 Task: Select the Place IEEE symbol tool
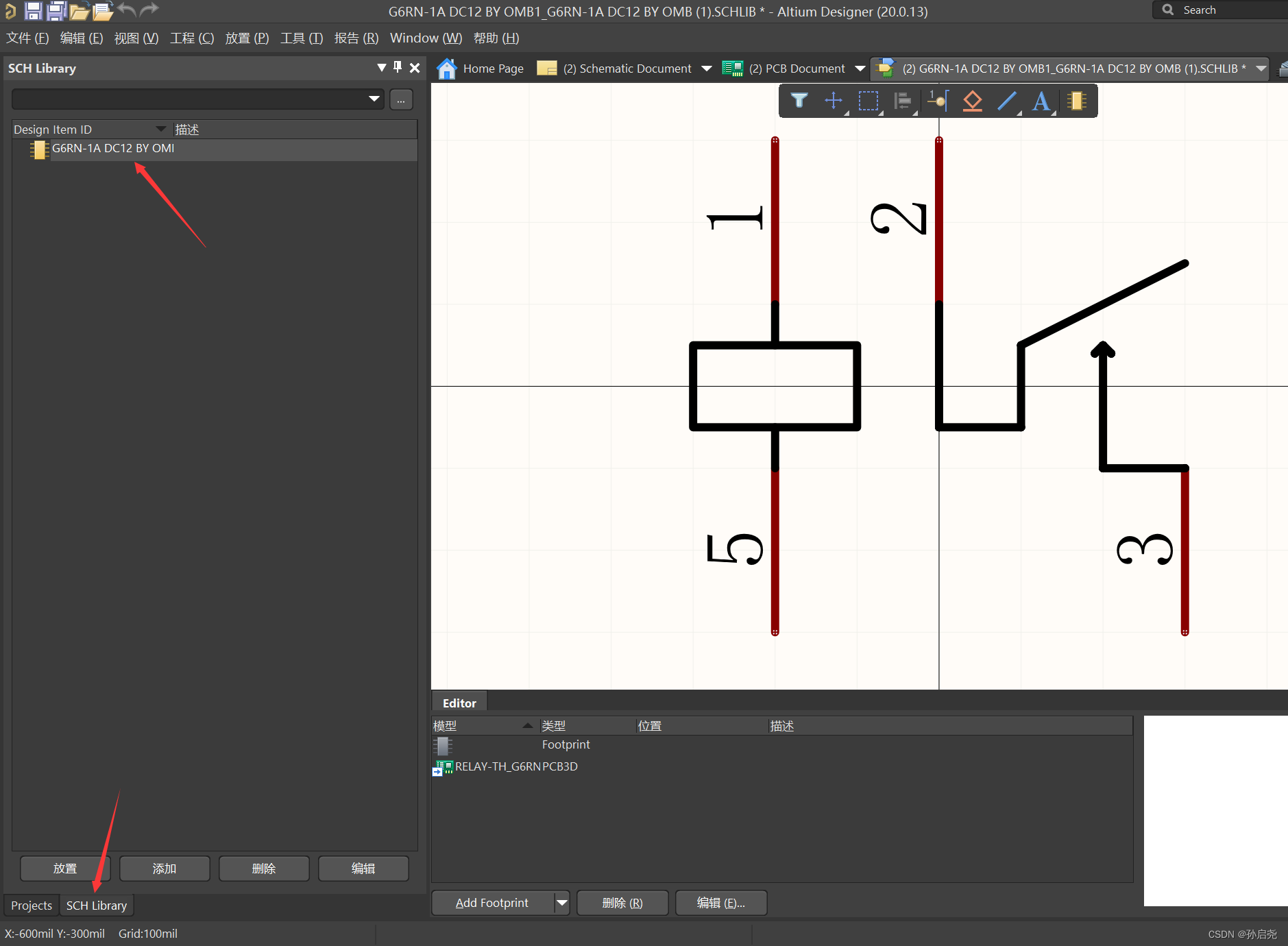coord(972,101)
